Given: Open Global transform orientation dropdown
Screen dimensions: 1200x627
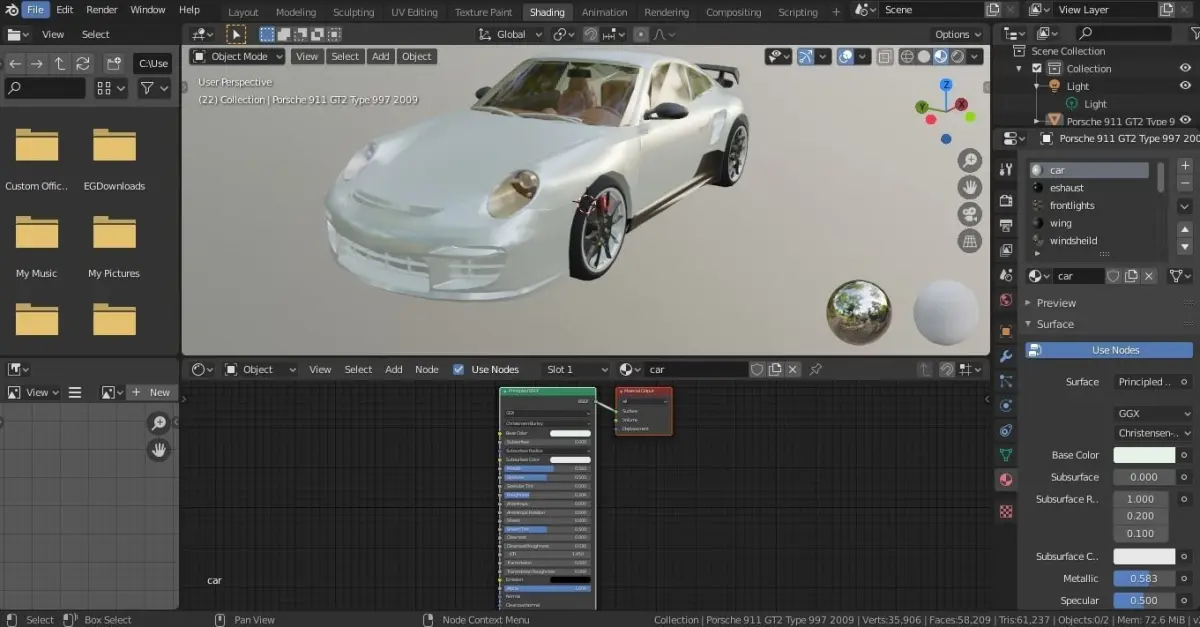Looking at the screenshot, I should (510, 34).
